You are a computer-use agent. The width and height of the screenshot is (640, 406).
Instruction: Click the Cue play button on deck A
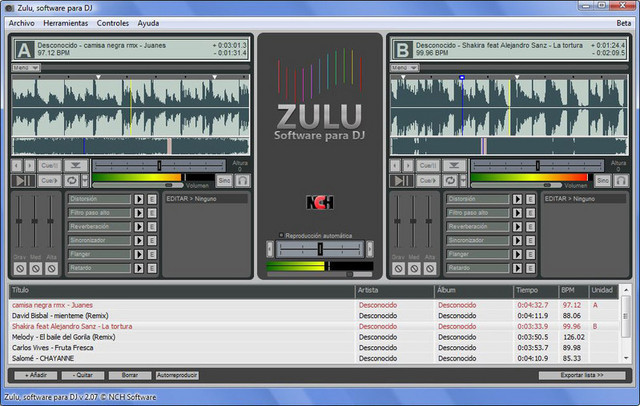(49, 180)
